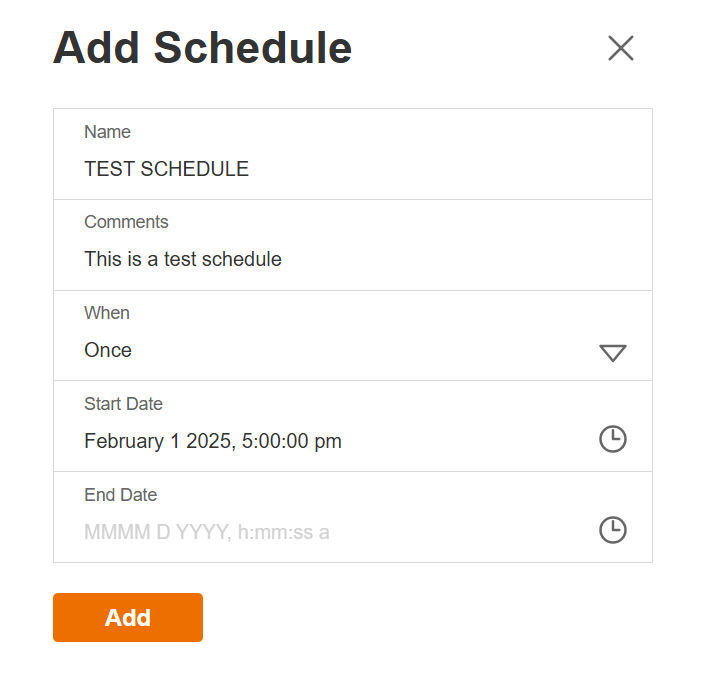Image resolution: width=703 pixels, height=687 pixels.
Task: Click the February 1 2025 start date value
Action: coord(213,441)
